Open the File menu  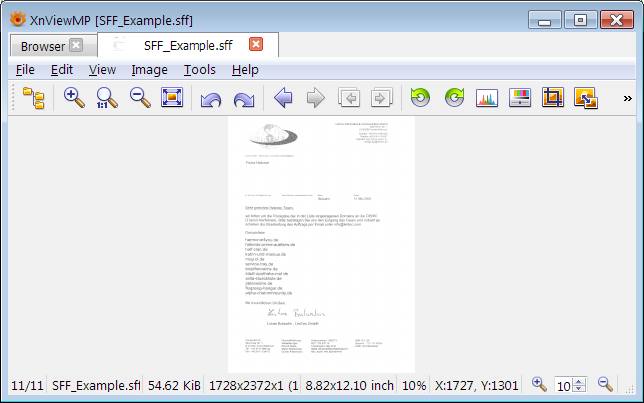pyautogui.click(x=25, y=70)
